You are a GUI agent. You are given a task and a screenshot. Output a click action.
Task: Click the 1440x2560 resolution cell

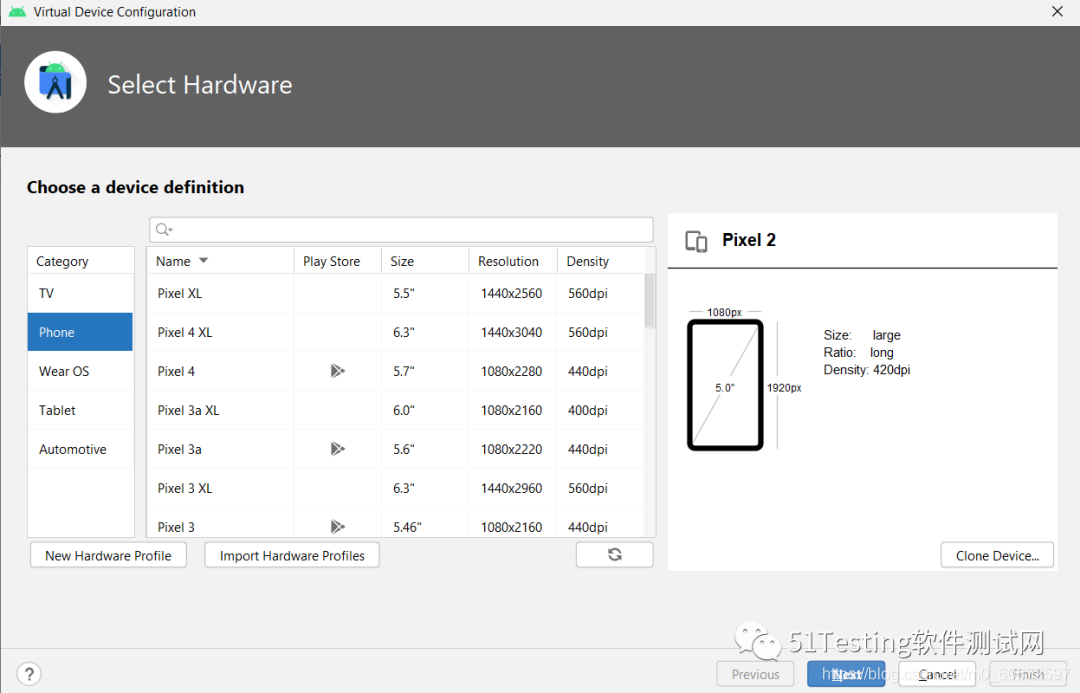coord(511,293)
